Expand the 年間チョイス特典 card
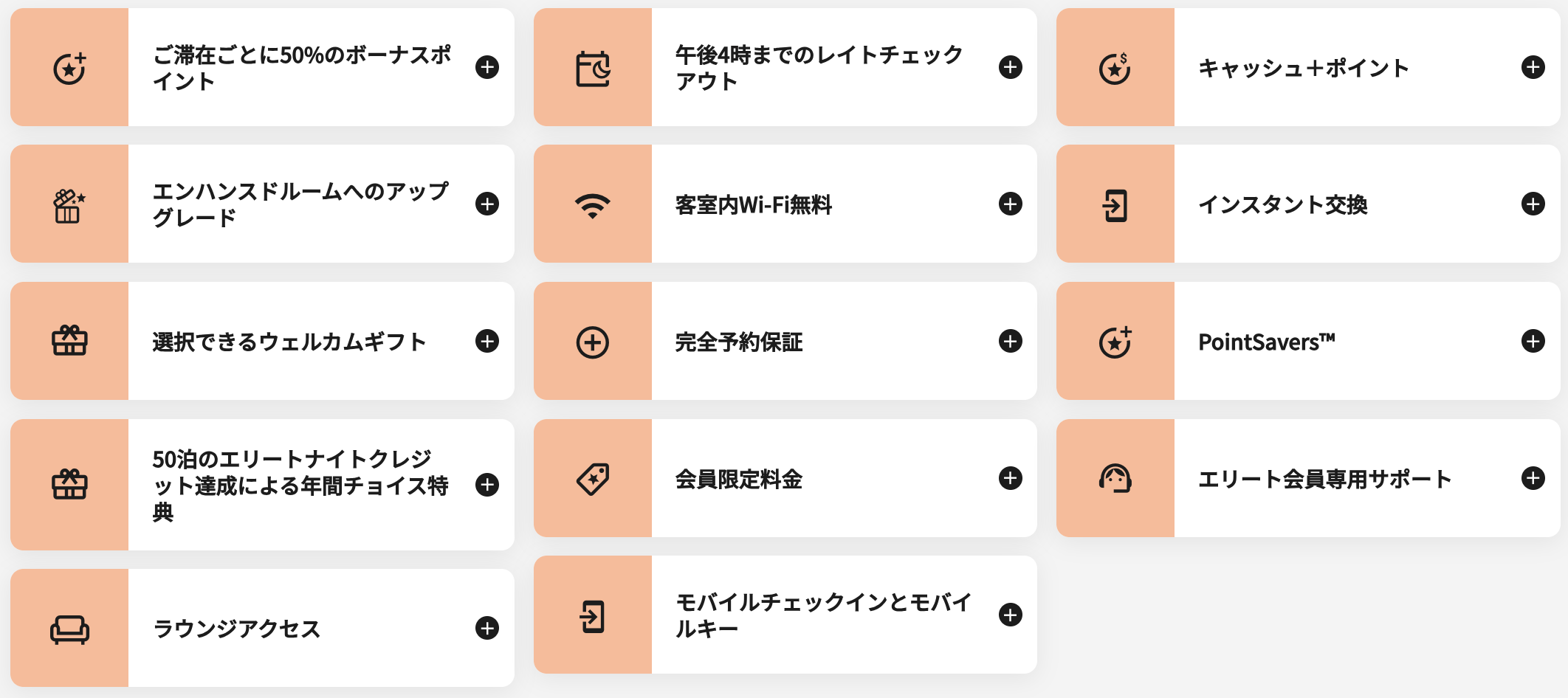 click(487, 485)
